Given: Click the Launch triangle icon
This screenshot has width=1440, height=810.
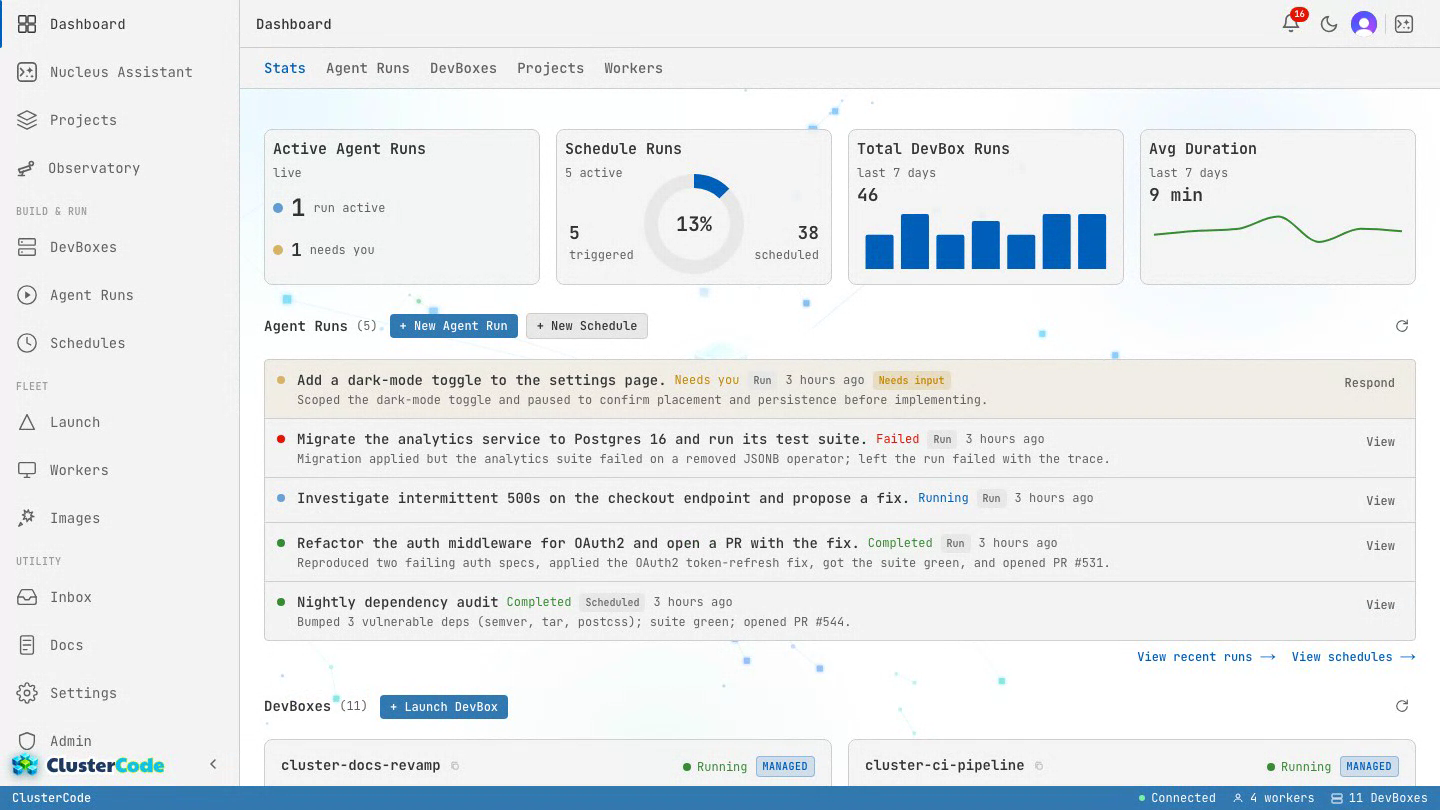Looking at the screenshot, I should 27,422.
